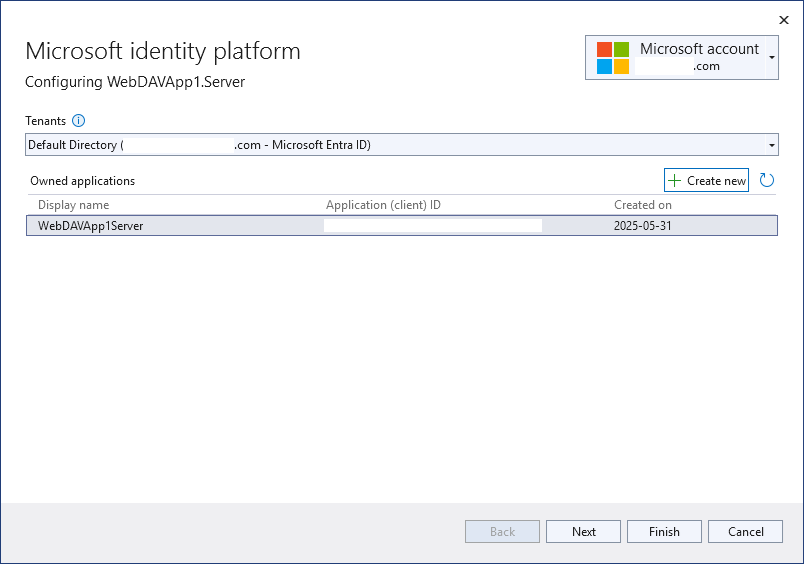Screen dimensions: 804x564
Task: Click the Microsoft logo in account box
Action: (x=613, y=58)
